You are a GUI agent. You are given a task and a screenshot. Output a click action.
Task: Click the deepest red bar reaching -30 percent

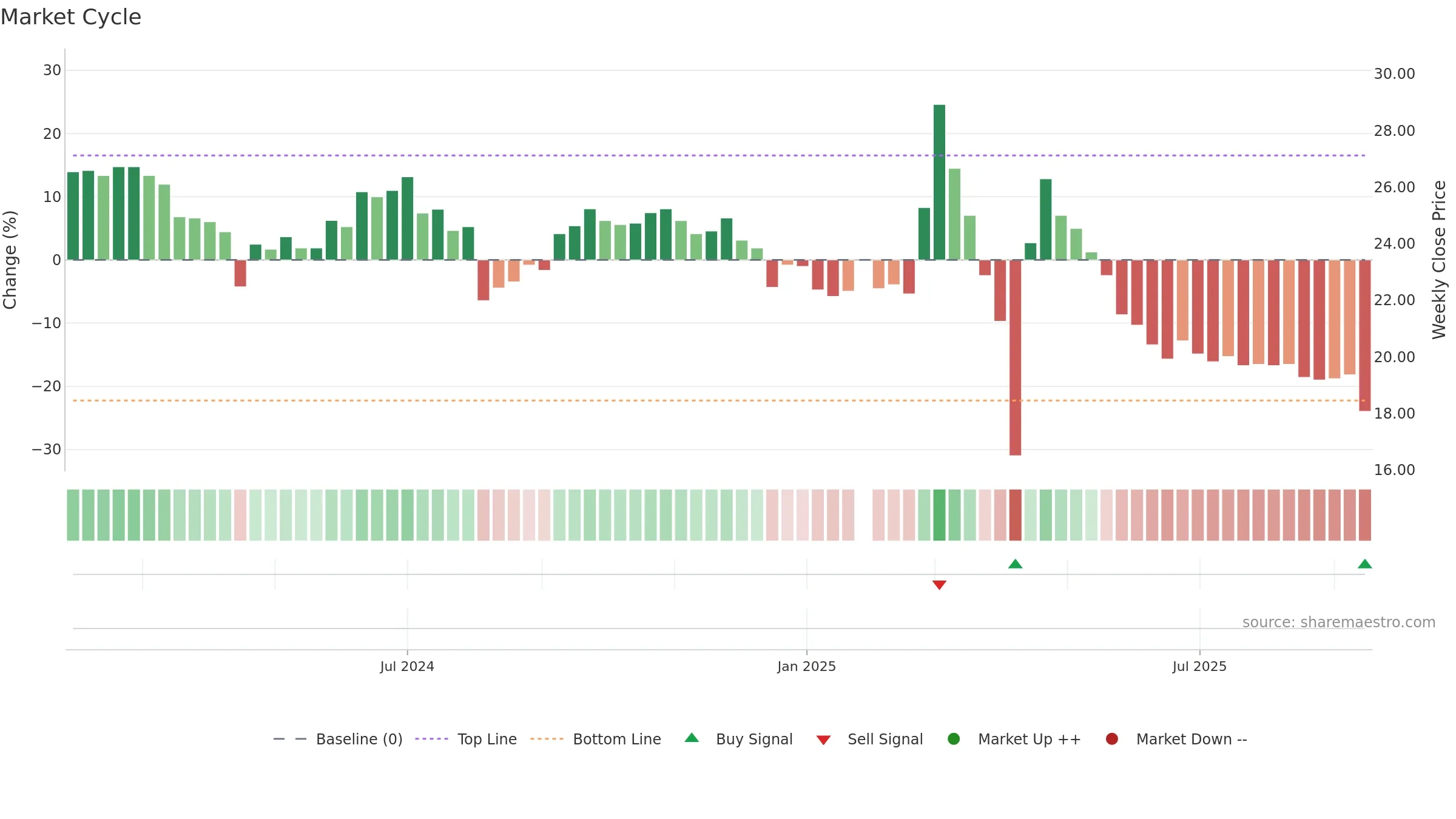point(1016,357)
